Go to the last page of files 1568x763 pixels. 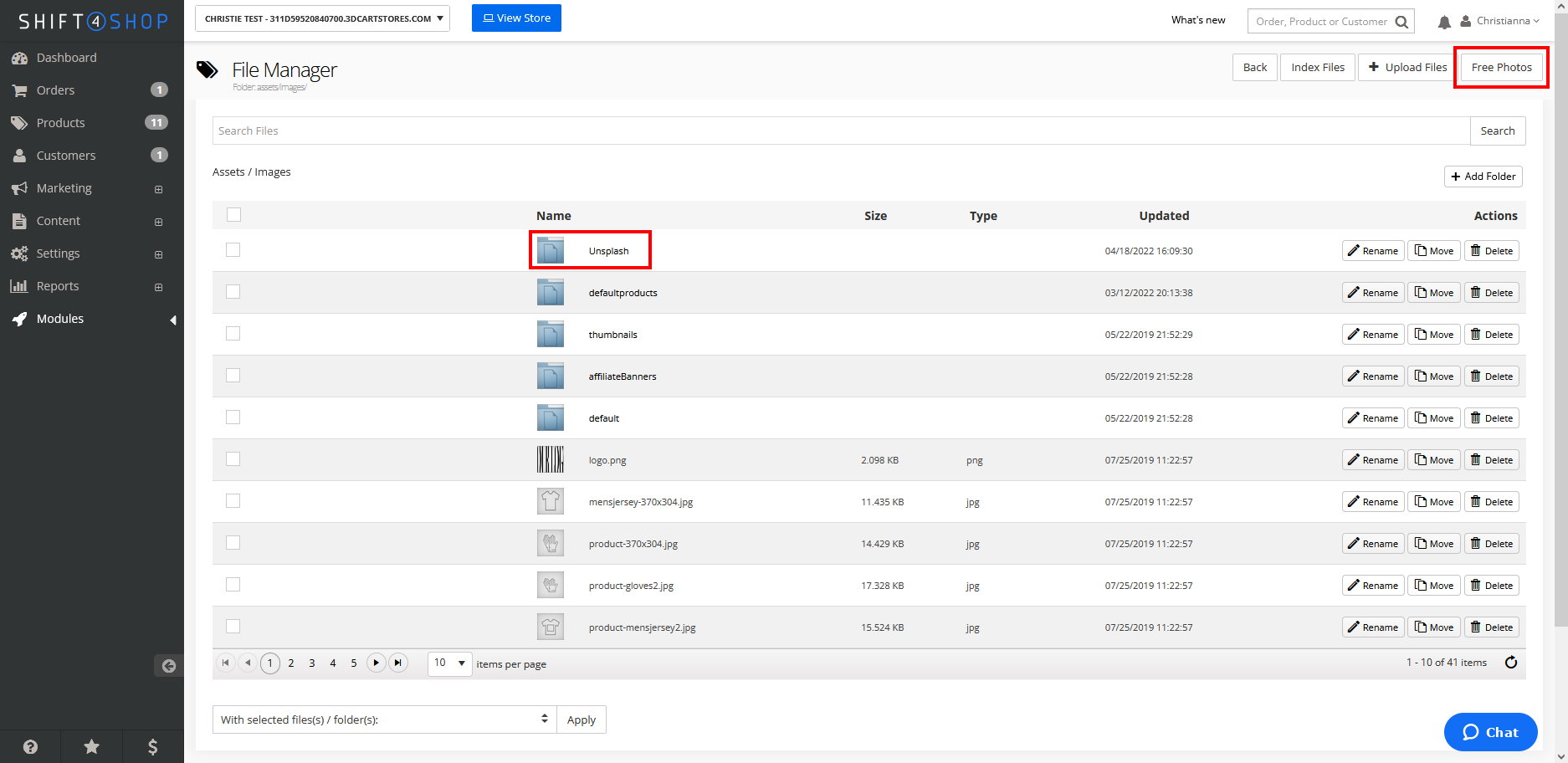[x=398, y=663]
